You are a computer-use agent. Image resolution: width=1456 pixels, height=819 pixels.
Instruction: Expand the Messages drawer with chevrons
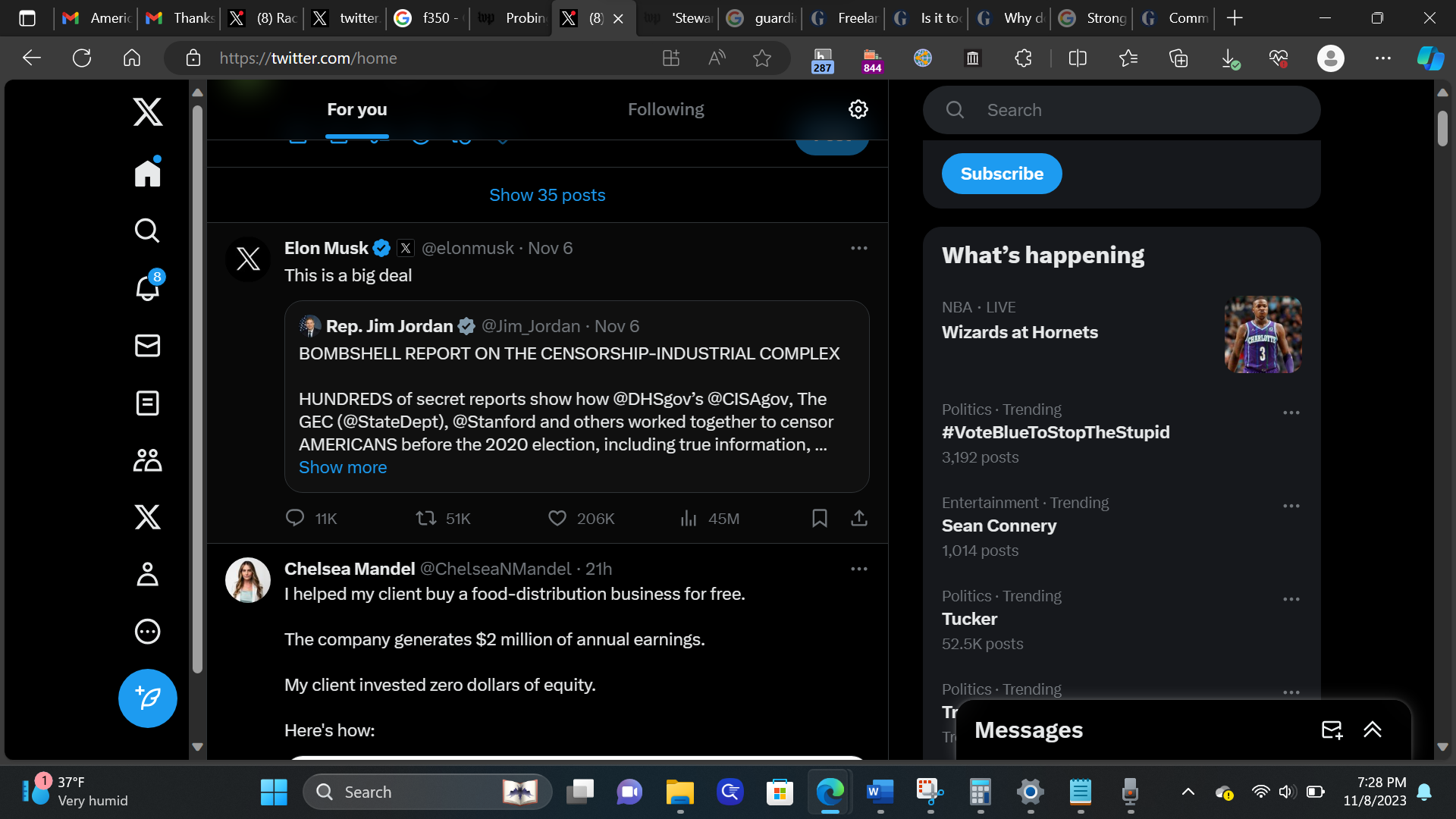coord(1373,730)
